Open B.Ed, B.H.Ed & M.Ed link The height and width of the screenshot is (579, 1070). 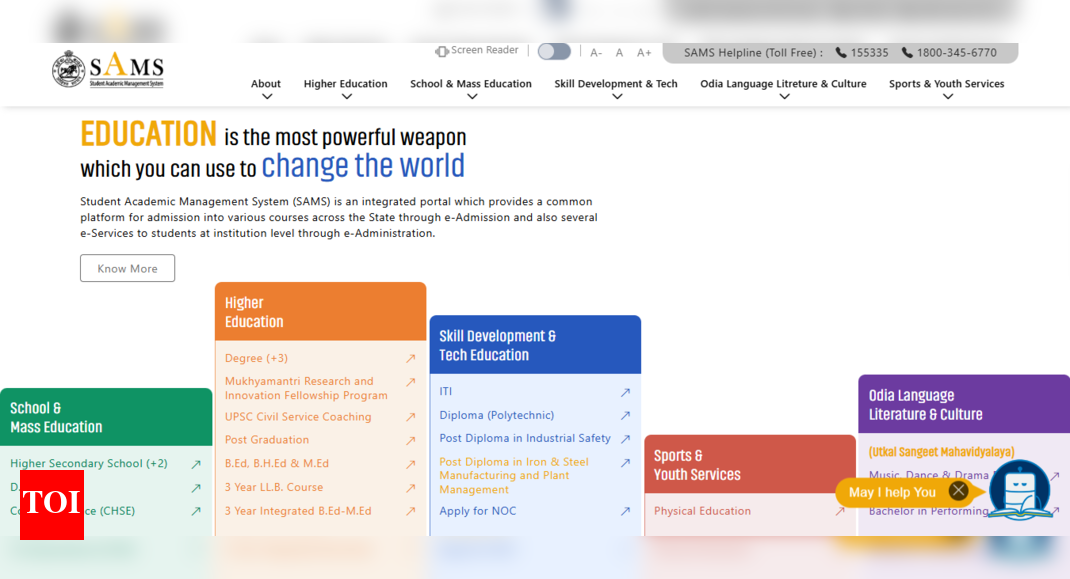(277, 463)
